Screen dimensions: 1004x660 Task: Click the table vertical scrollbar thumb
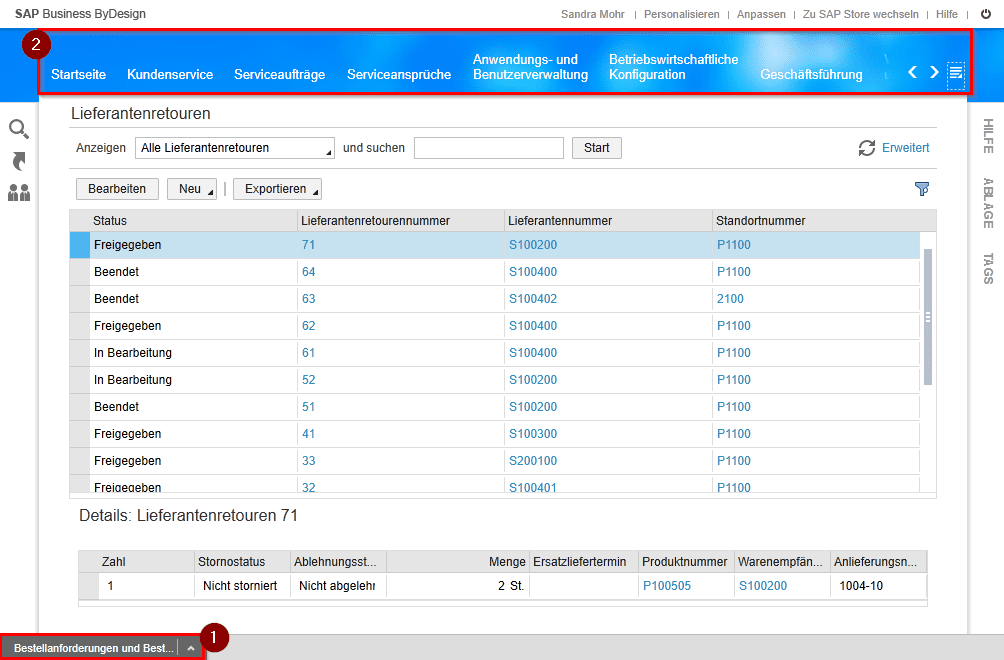click(x=928, y=317)
